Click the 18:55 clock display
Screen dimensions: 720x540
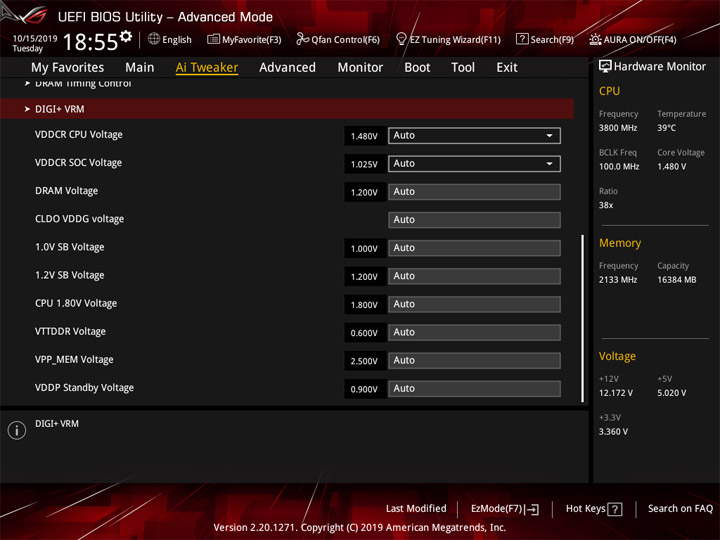pos(90,42)
